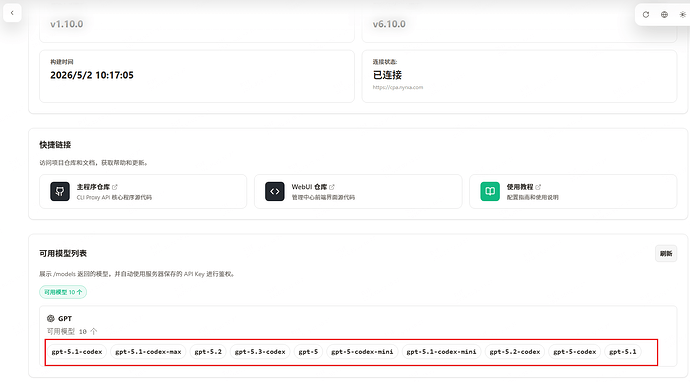Click the green book icon for 使用教程
The height and width of the screenshot is (382, 690).
coord(490,191)
